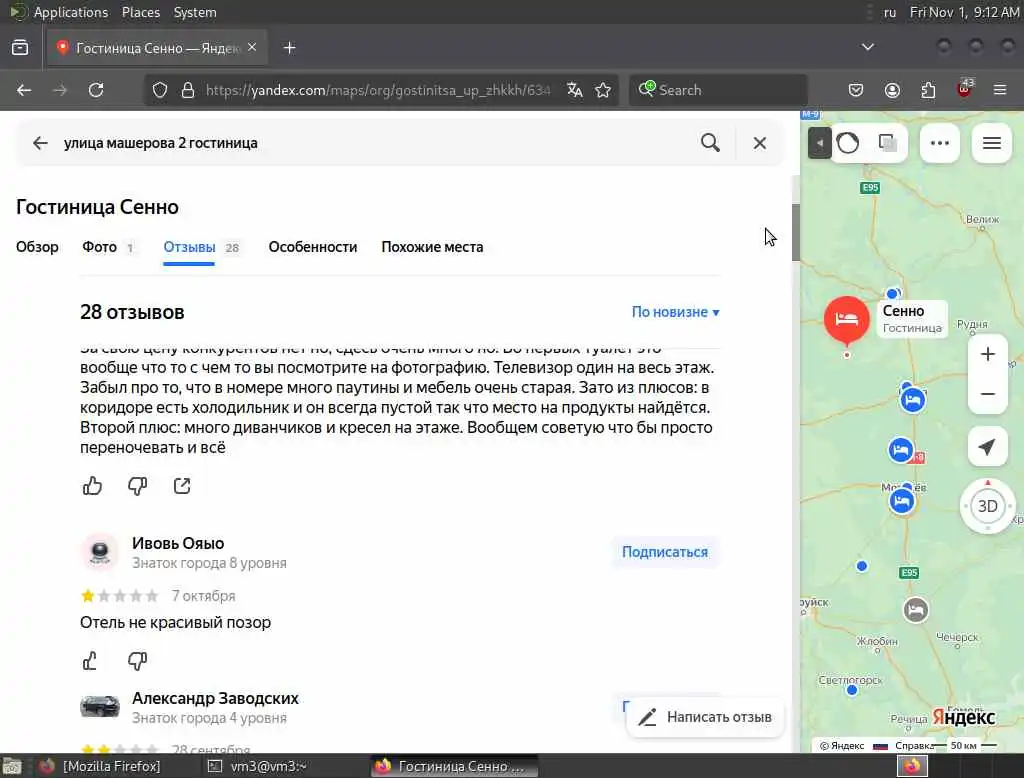
Task: Subscribe to Ивовь Ояыо with Подписаться
Action: click(x=665, y=552)
